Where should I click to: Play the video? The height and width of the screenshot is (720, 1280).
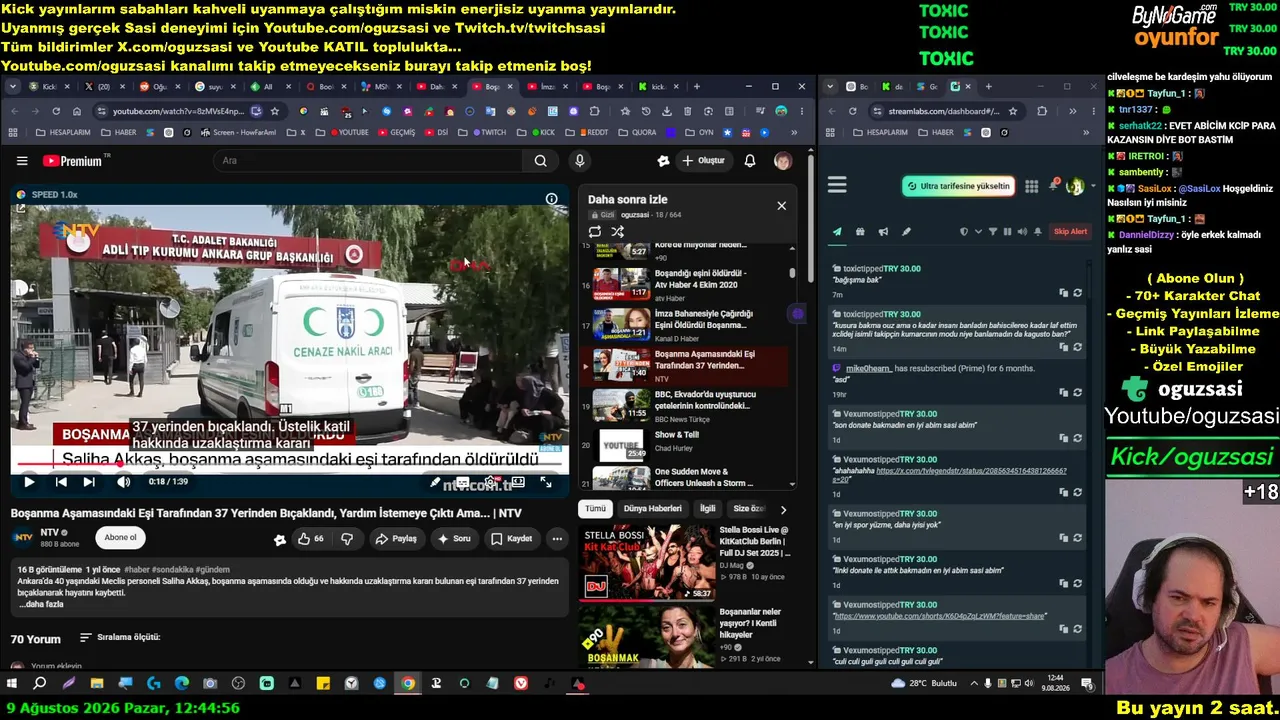point(29,482)
